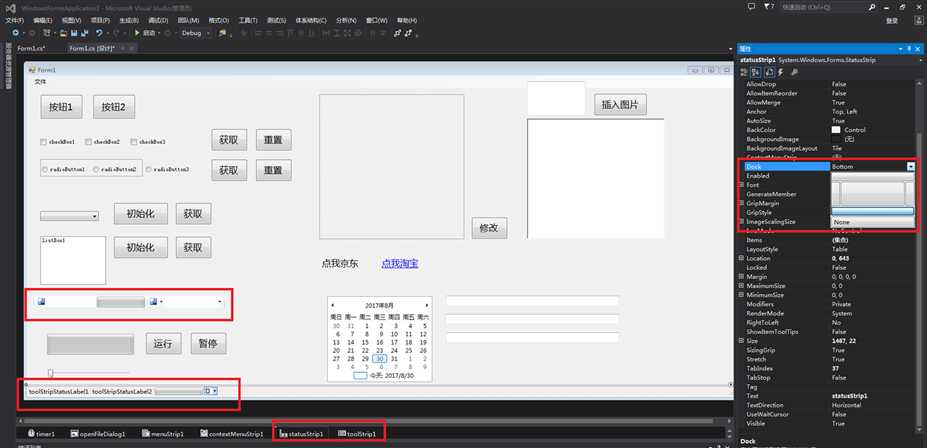Screen dimensions: 927x448
Task: Click the 点我淘宝 link label
Action: pos(400,264)
